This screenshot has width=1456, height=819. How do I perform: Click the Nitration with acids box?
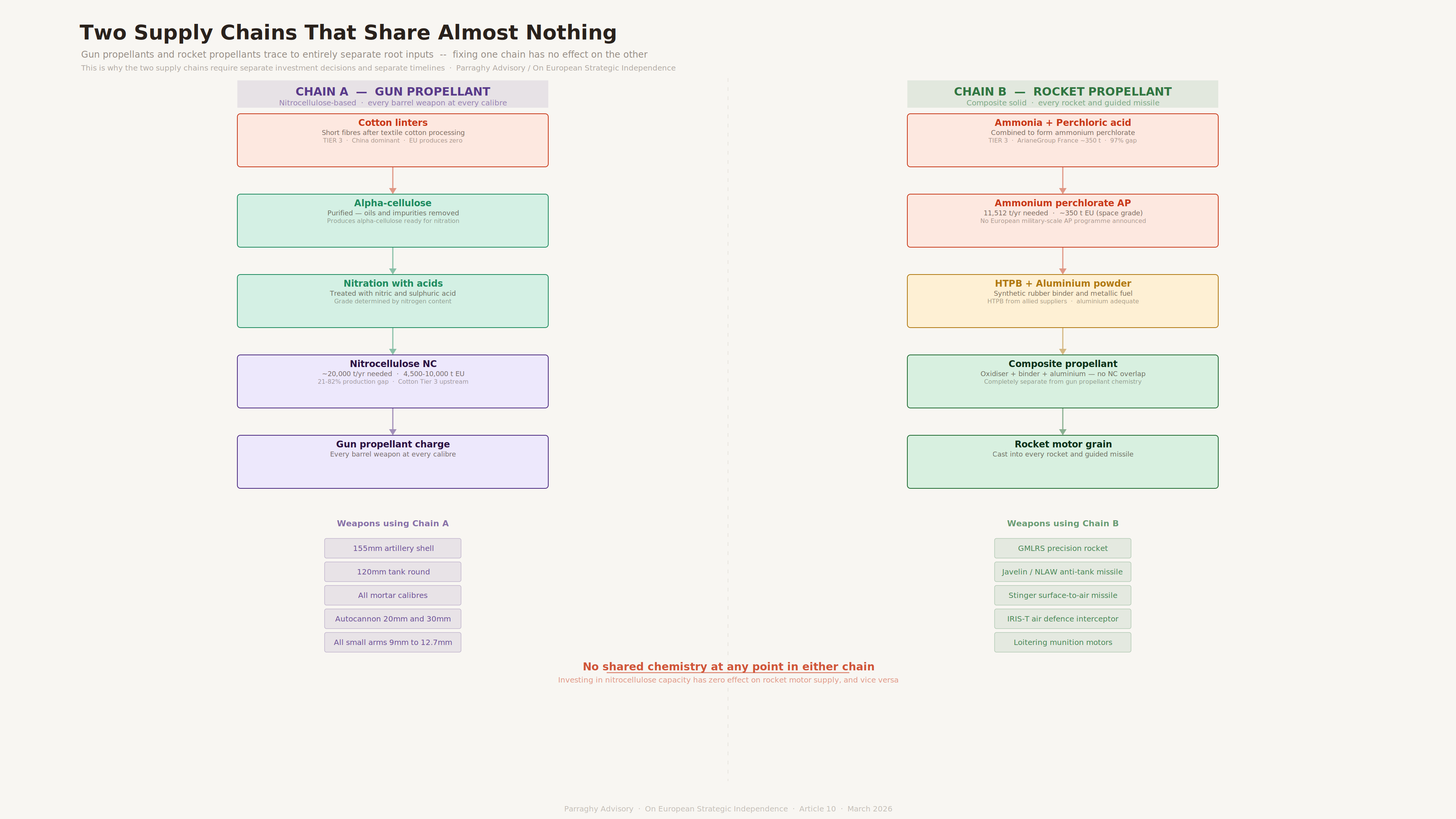coord(392,301)
